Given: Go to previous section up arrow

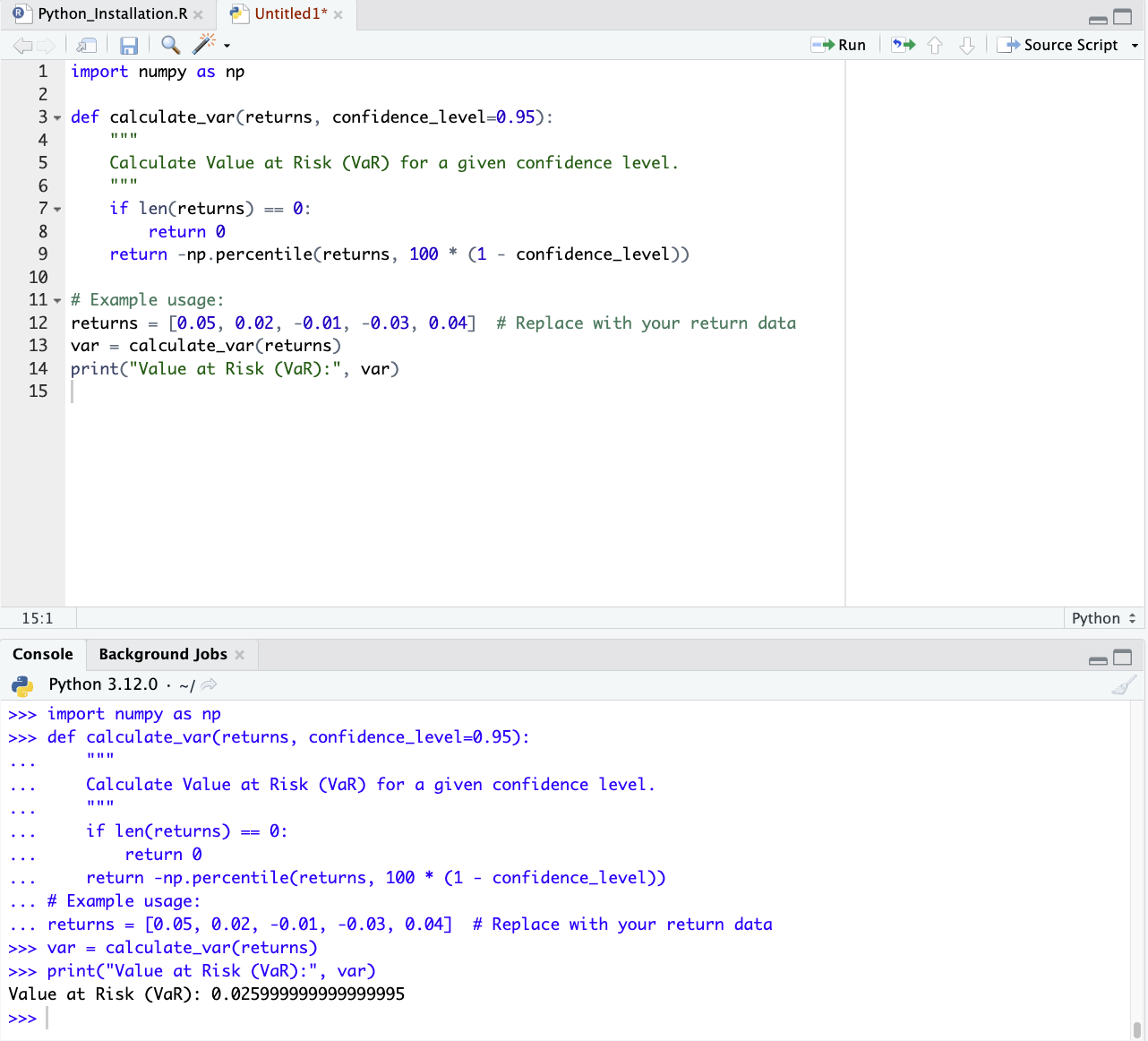Looking at the screenshot, I should coord(935,46).
